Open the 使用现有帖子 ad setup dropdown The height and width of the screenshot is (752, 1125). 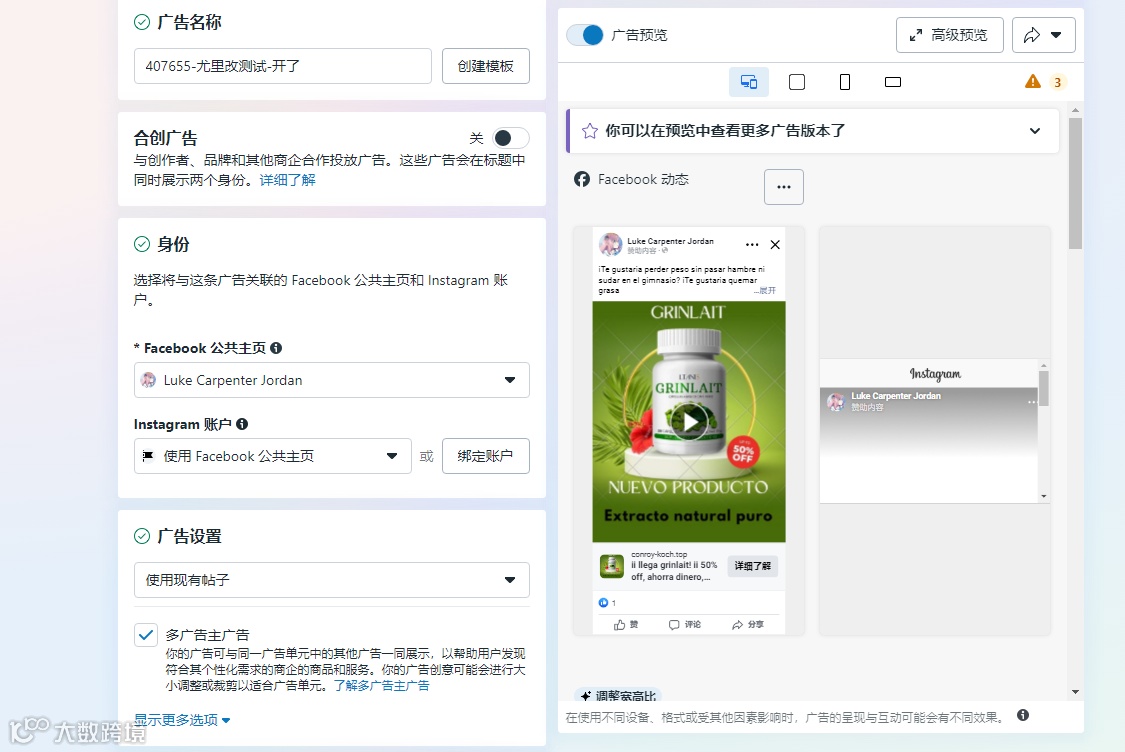point(331,580)
